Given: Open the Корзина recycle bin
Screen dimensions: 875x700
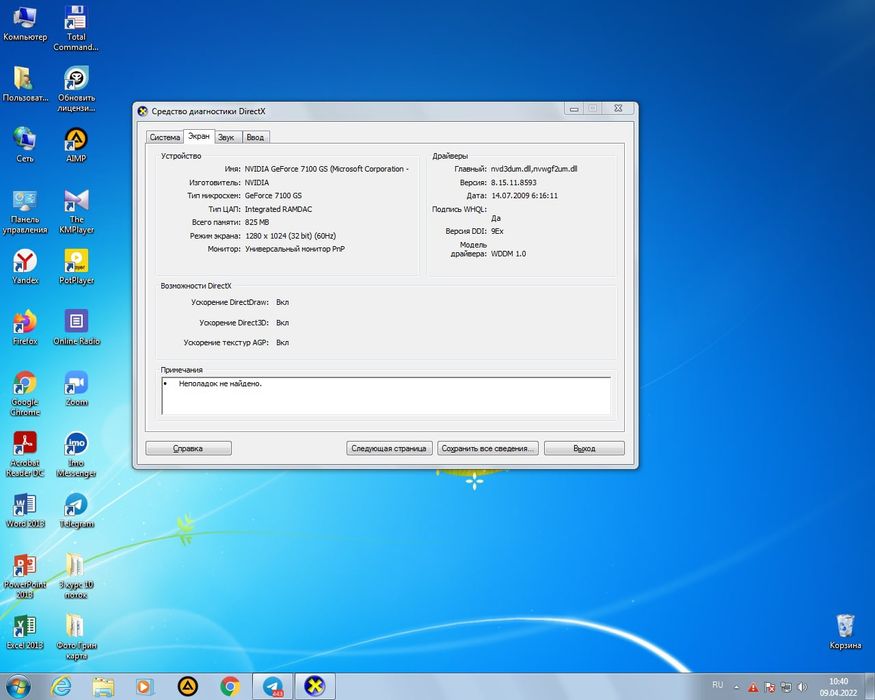Looking at the screenshot, I should (x=845, y=626).
